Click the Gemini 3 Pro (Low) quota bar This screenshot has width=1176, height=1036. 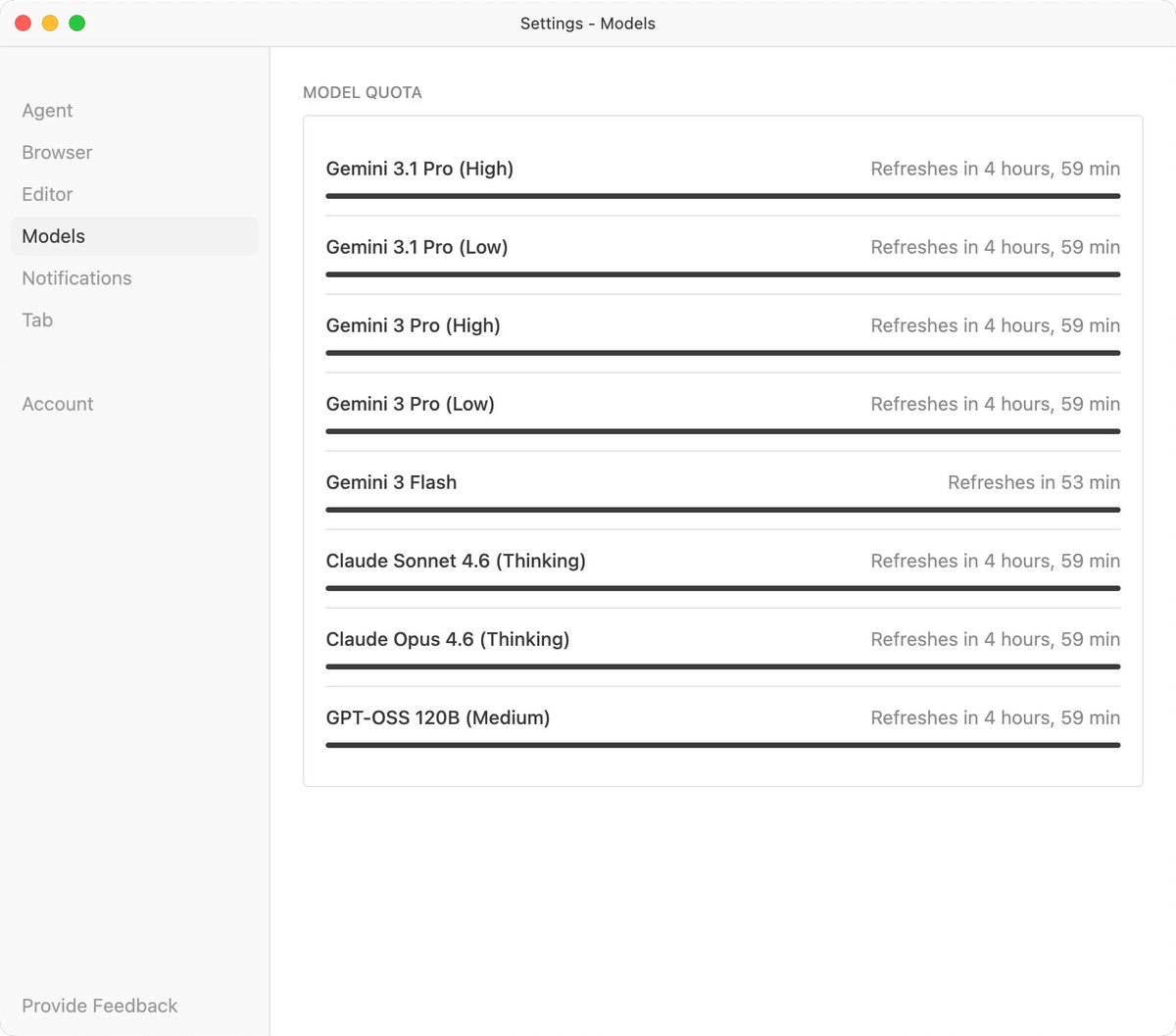(x=723, y=431)
